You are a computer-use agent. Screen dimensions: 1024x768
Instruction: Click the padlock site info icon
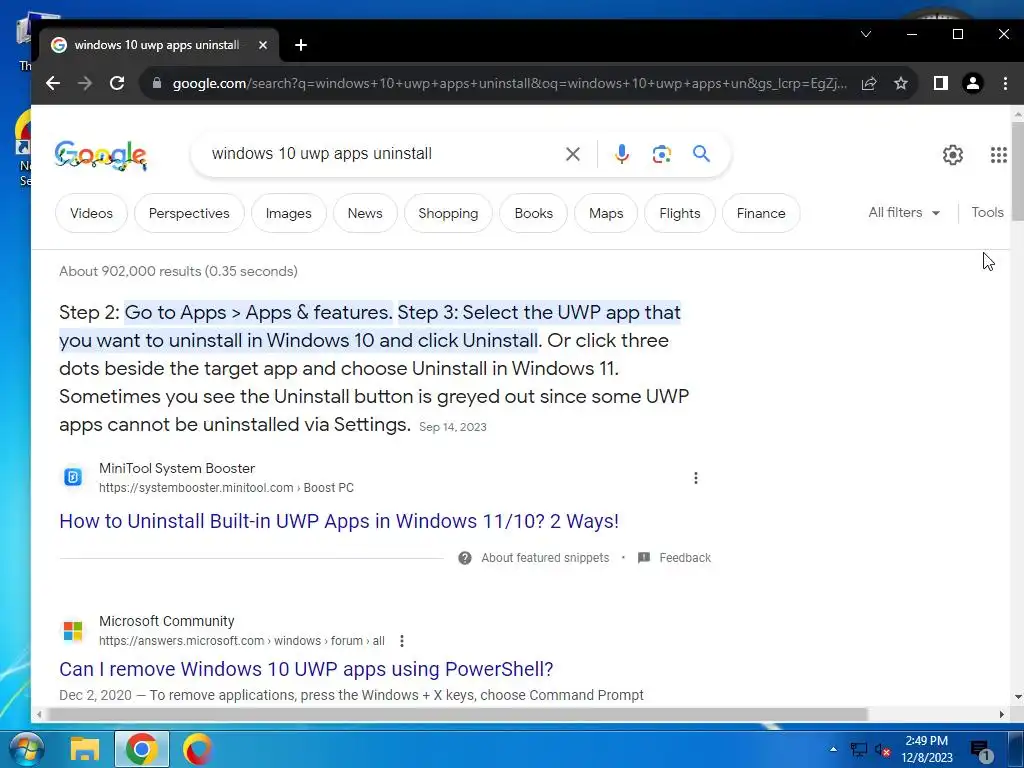157,83
